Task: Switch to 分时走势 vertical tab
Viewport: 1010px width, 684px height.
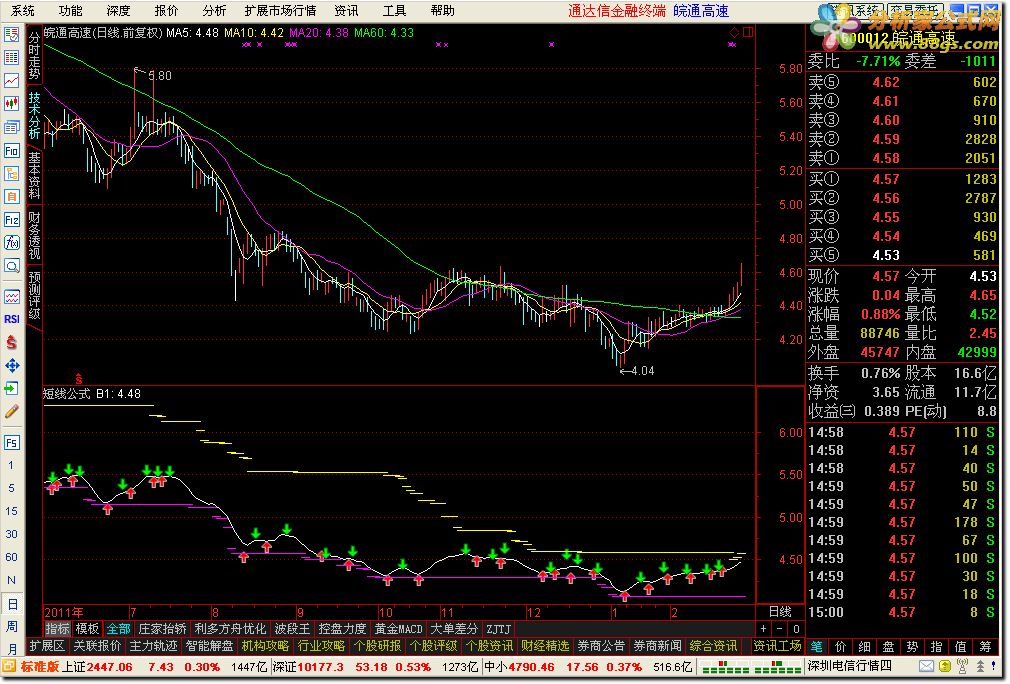Action: pos(34,56)
